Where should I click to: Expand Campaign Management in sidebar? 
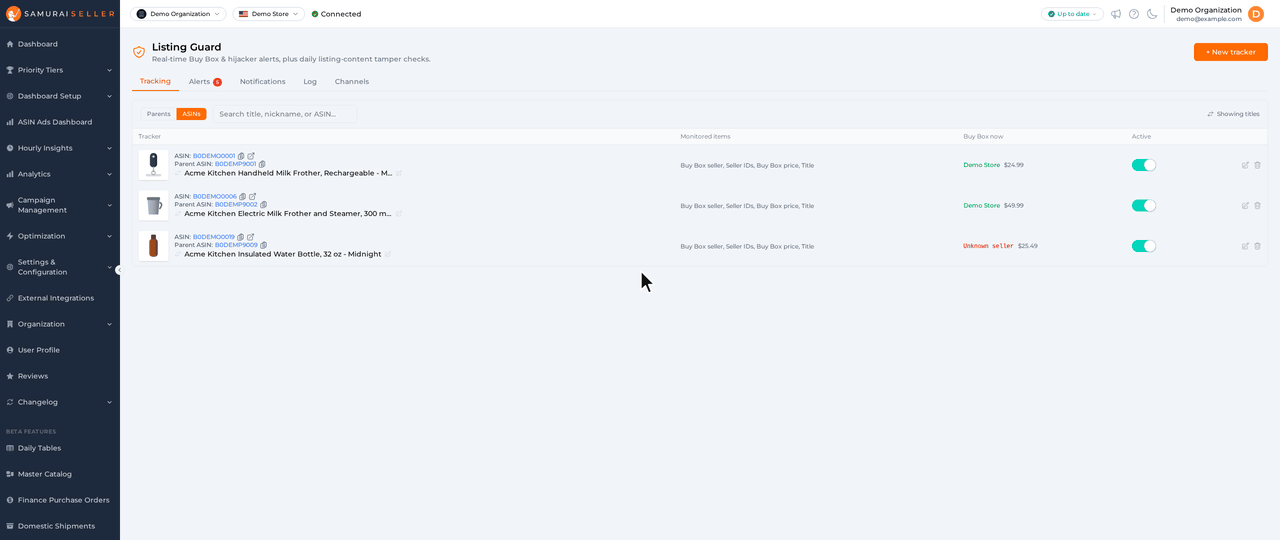tap(60, 205)
